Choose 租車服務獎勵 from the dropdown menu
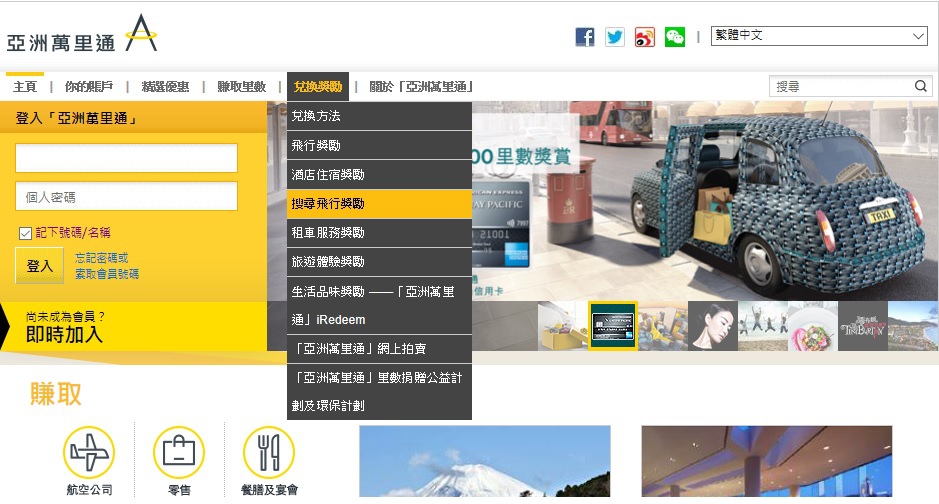The image size is (939, 504). tap(379, 233)
